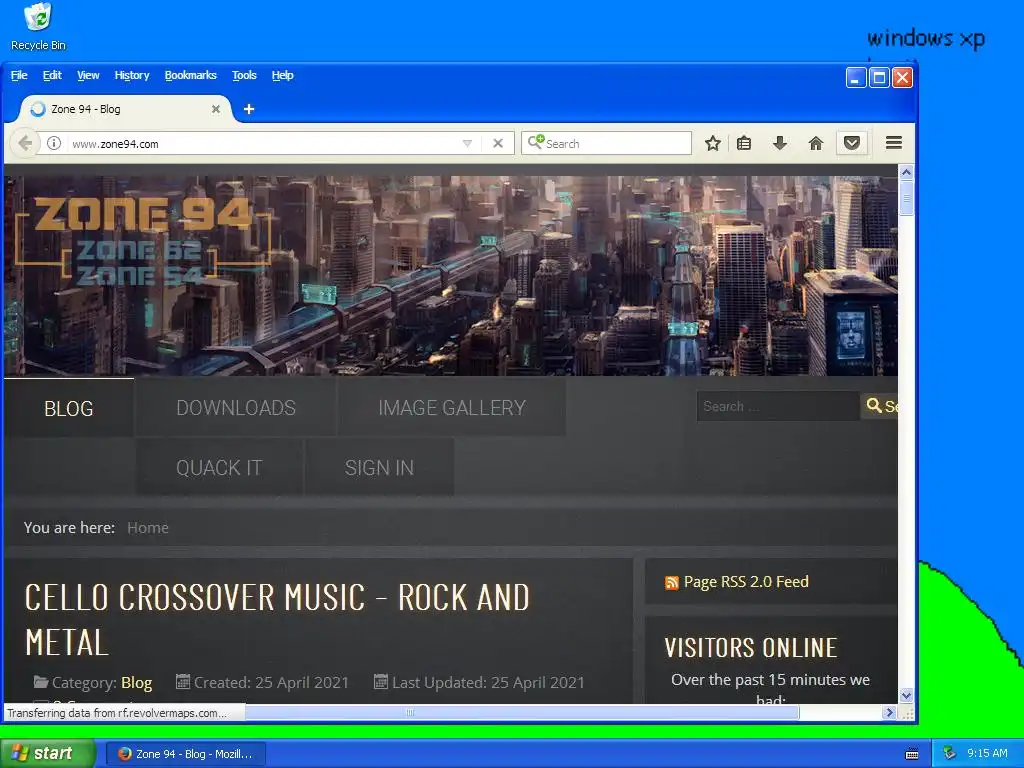Click the search engine magnifier icon
Screen dimensions: 1024x768
click(x=536, y=142)
